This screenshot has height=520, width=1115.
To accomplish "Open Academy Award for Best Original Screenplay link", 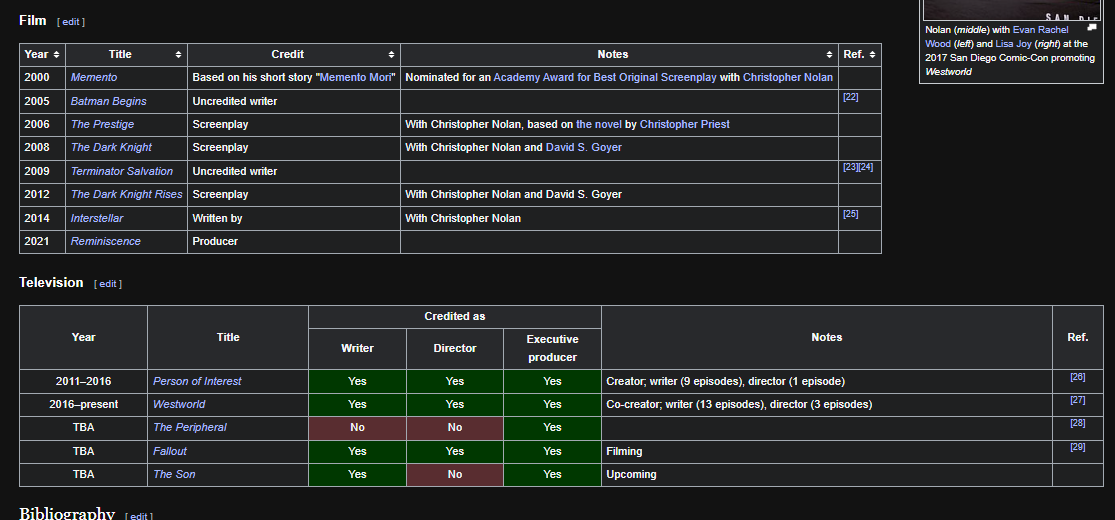I will click(605, 77).
